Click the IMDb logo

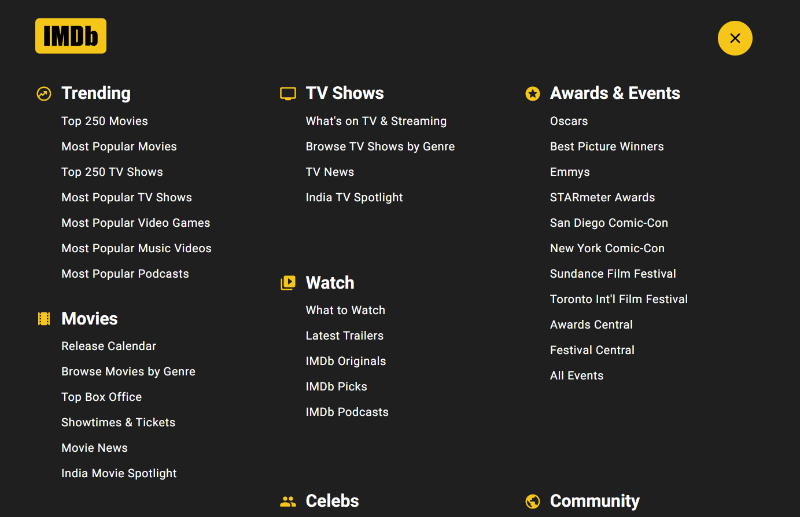70,36
